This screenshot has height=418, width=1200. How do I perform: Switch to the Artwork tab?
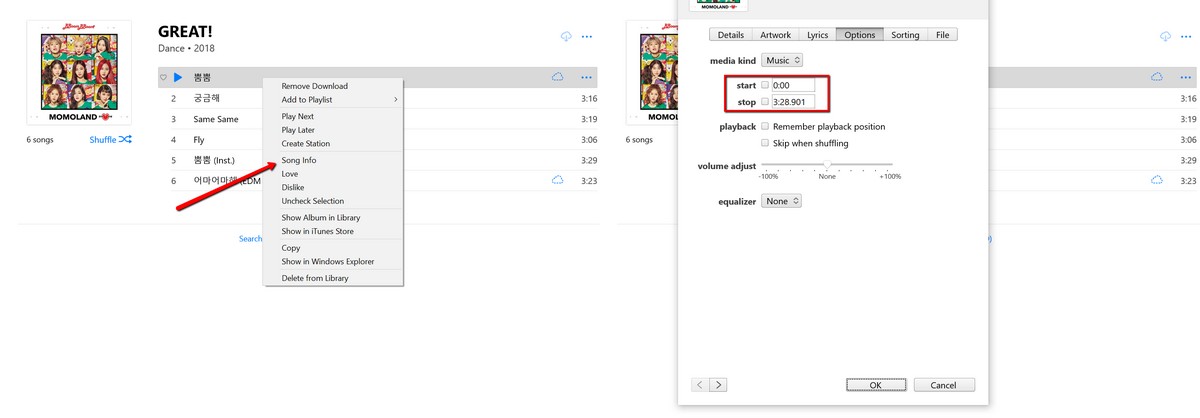tap(776, 35)
